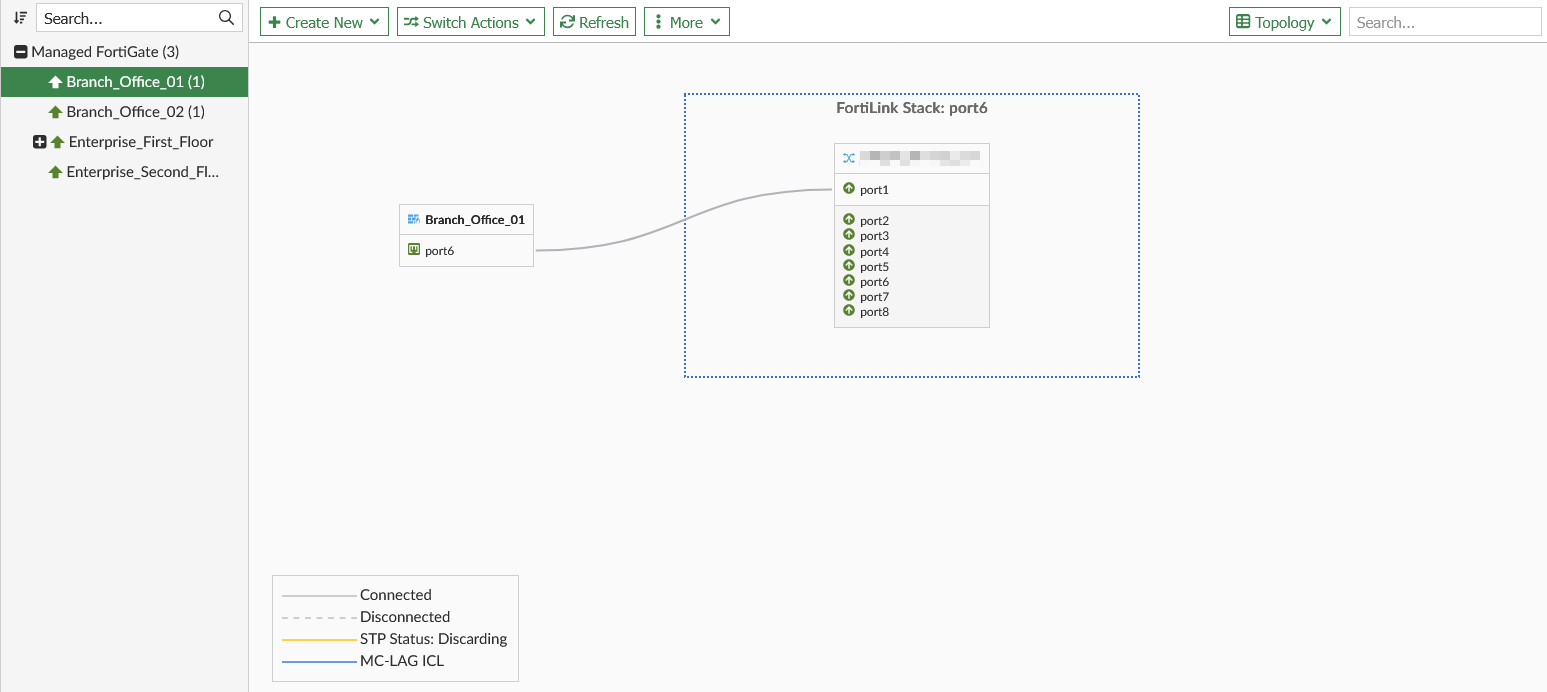Click the switch's port6 status icon

[849, 281]
